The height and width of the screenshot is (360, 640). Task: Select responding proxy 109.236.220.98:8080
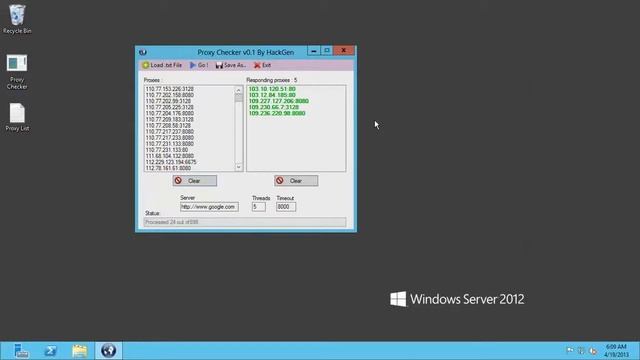point(277,113)
